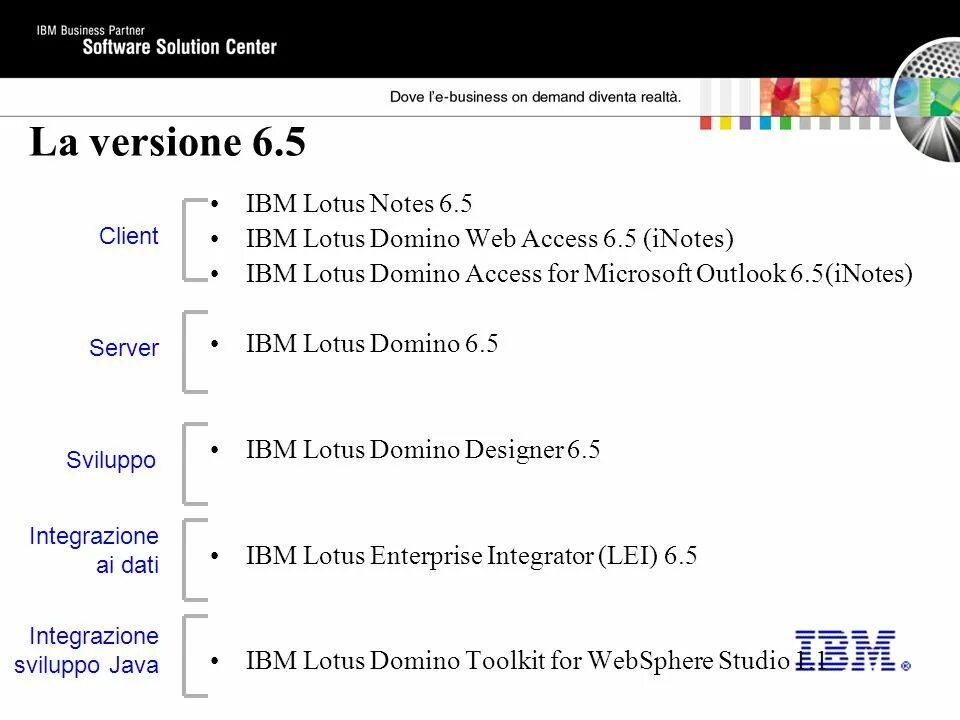The width and height of the screenshot is (960, 720).
Task: Click "IBM Lotus Domino Access for Microsoft Outlook" line
Action: [x=579, y=274]
